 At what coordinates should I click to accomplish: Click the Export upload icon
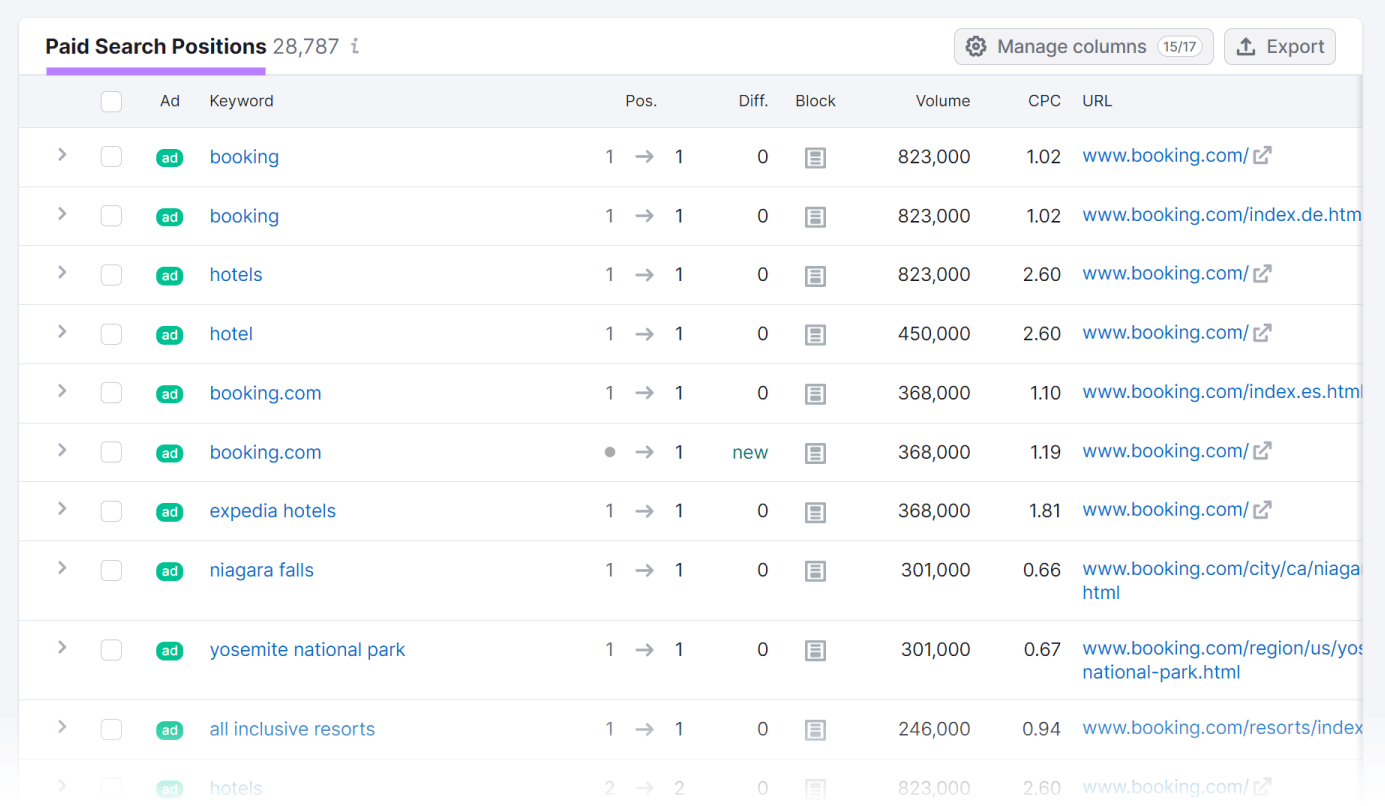(1246, 45)
